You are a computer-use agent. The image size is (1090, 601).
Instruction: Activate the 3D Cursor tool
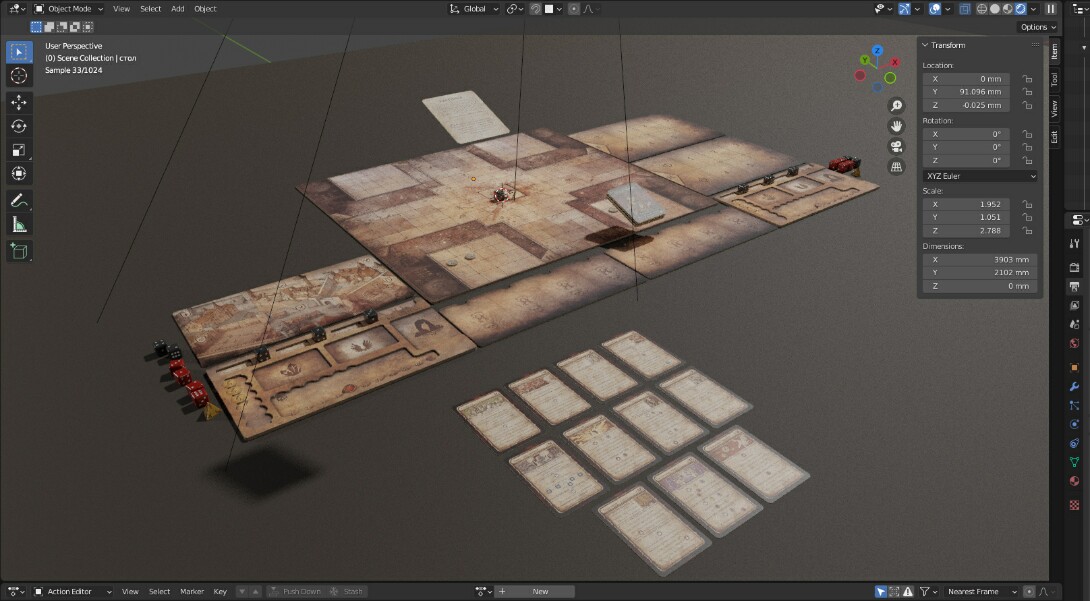(19, 76)
